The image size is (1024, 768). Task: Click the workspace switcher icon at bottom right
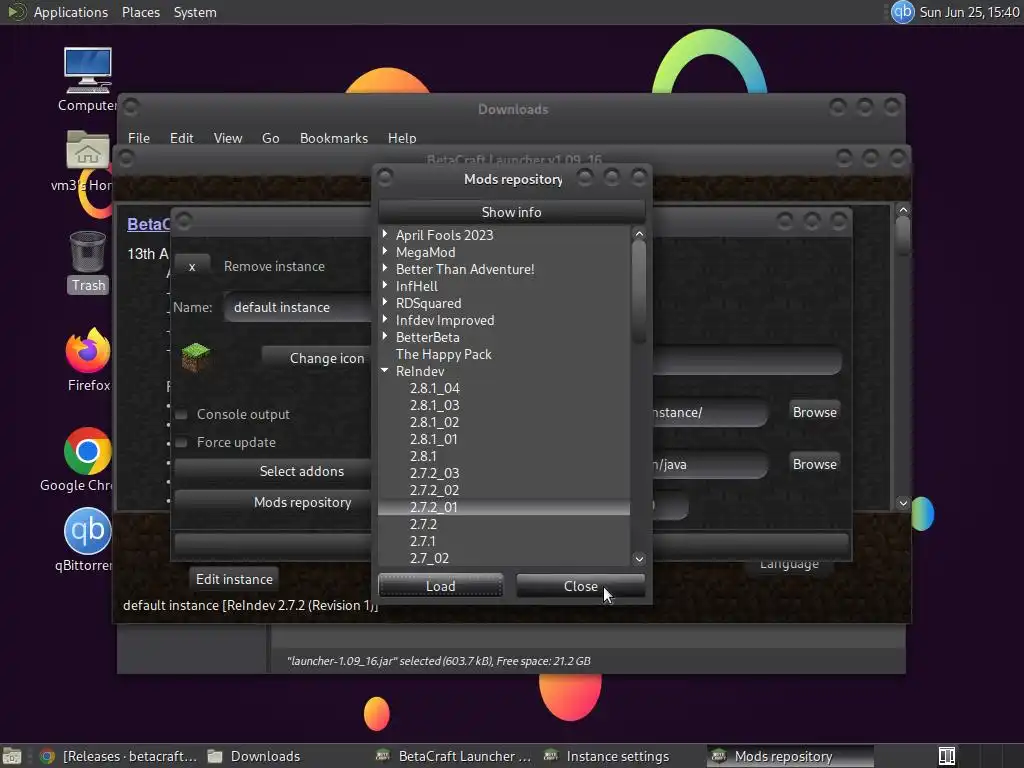(x=947, y=756)
